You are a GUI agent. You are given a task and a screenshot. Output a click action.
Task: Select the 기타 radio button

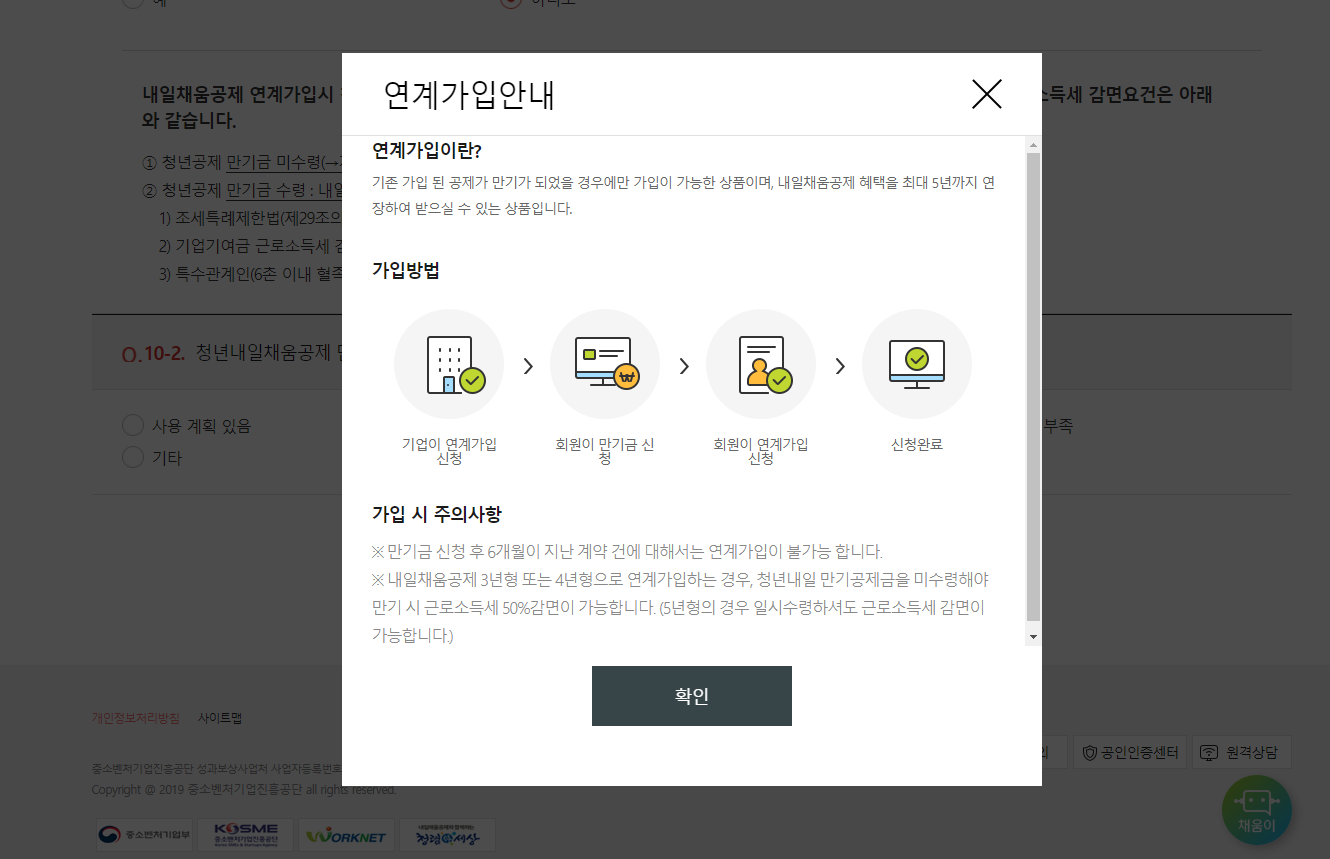(x=132, y=458)
